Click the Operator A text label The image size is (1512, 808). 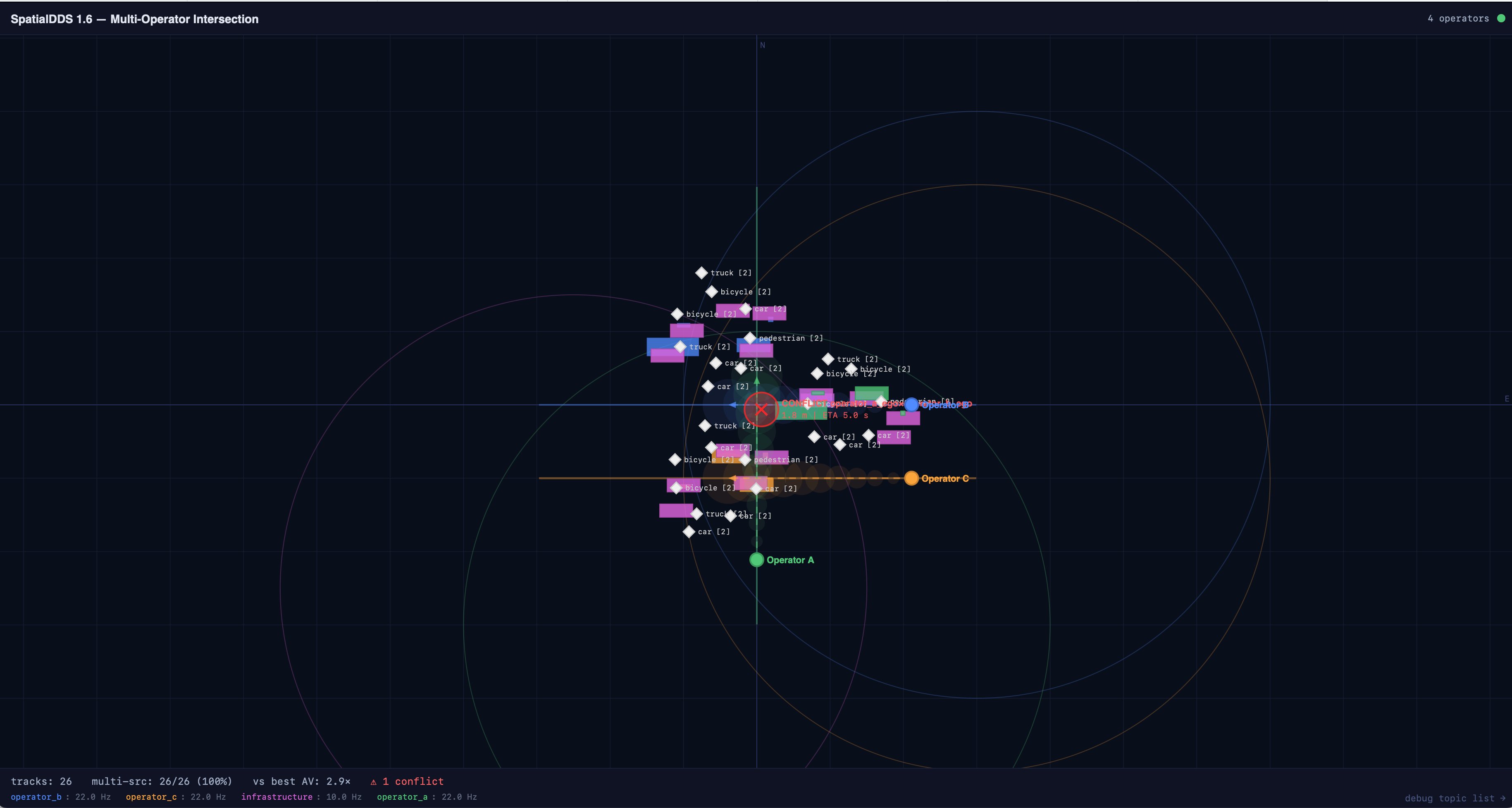tap(790, 560)
